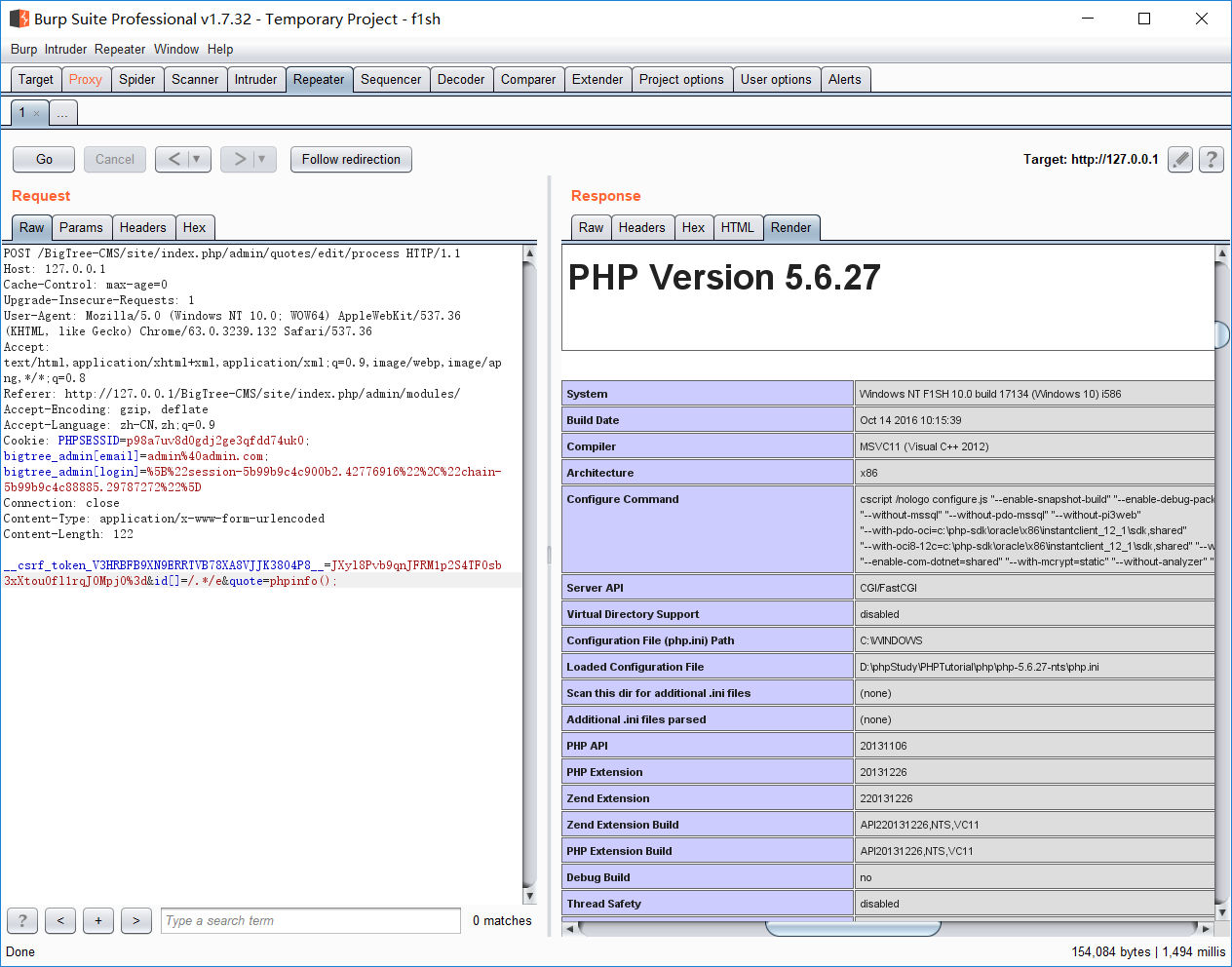This screenshot has height=967, width=1232.
Task: Add a new Repeater tab with ellipsis
Action: click(x=62, y=113)
